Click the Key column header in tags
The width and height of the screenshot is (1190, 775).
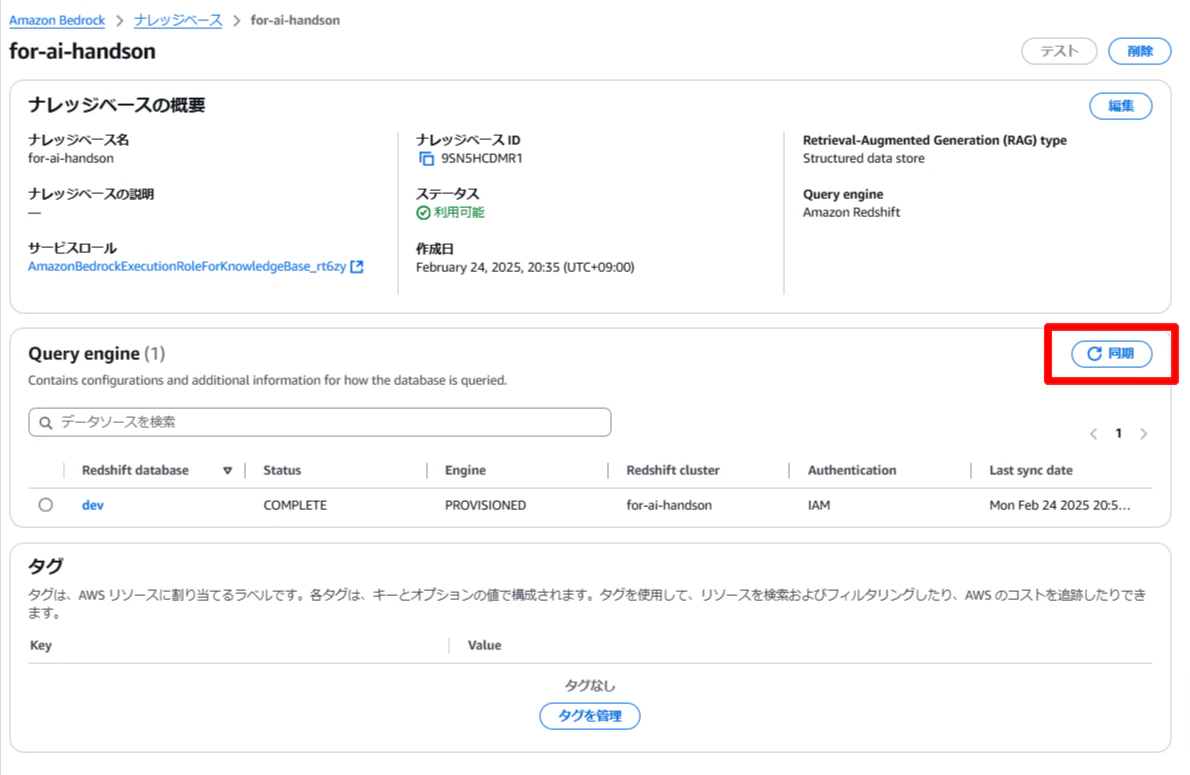tap(41, 645)
